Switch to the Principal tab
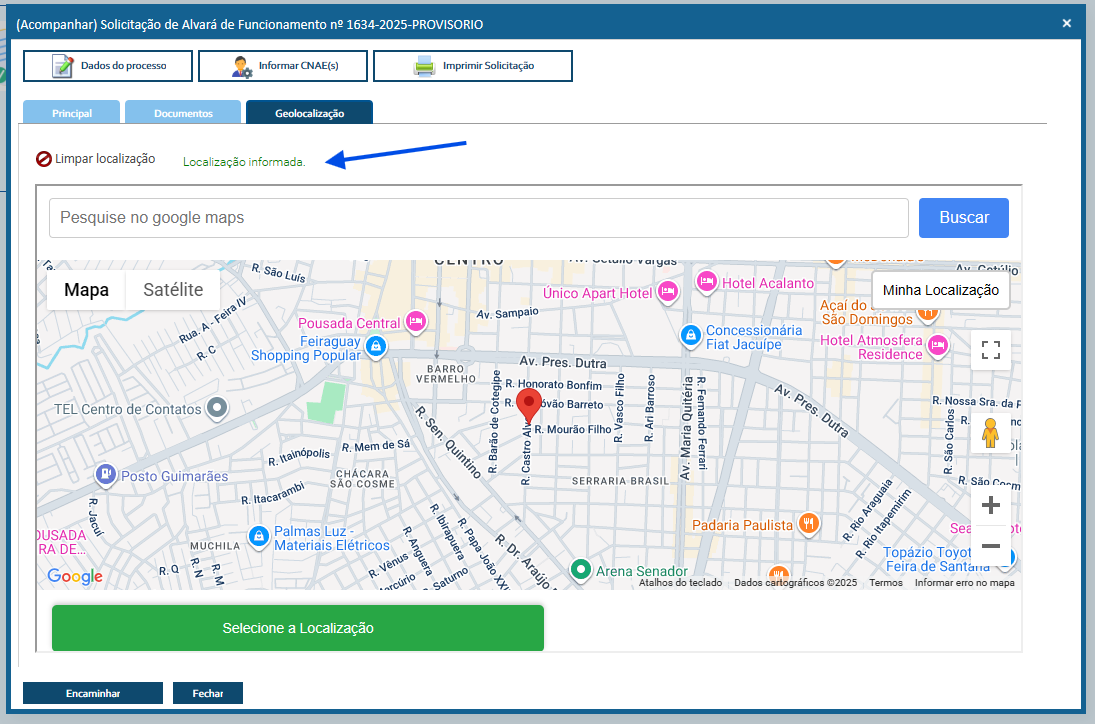The image size is (1095, 724). pyautogui.click(x=71, y=112)
